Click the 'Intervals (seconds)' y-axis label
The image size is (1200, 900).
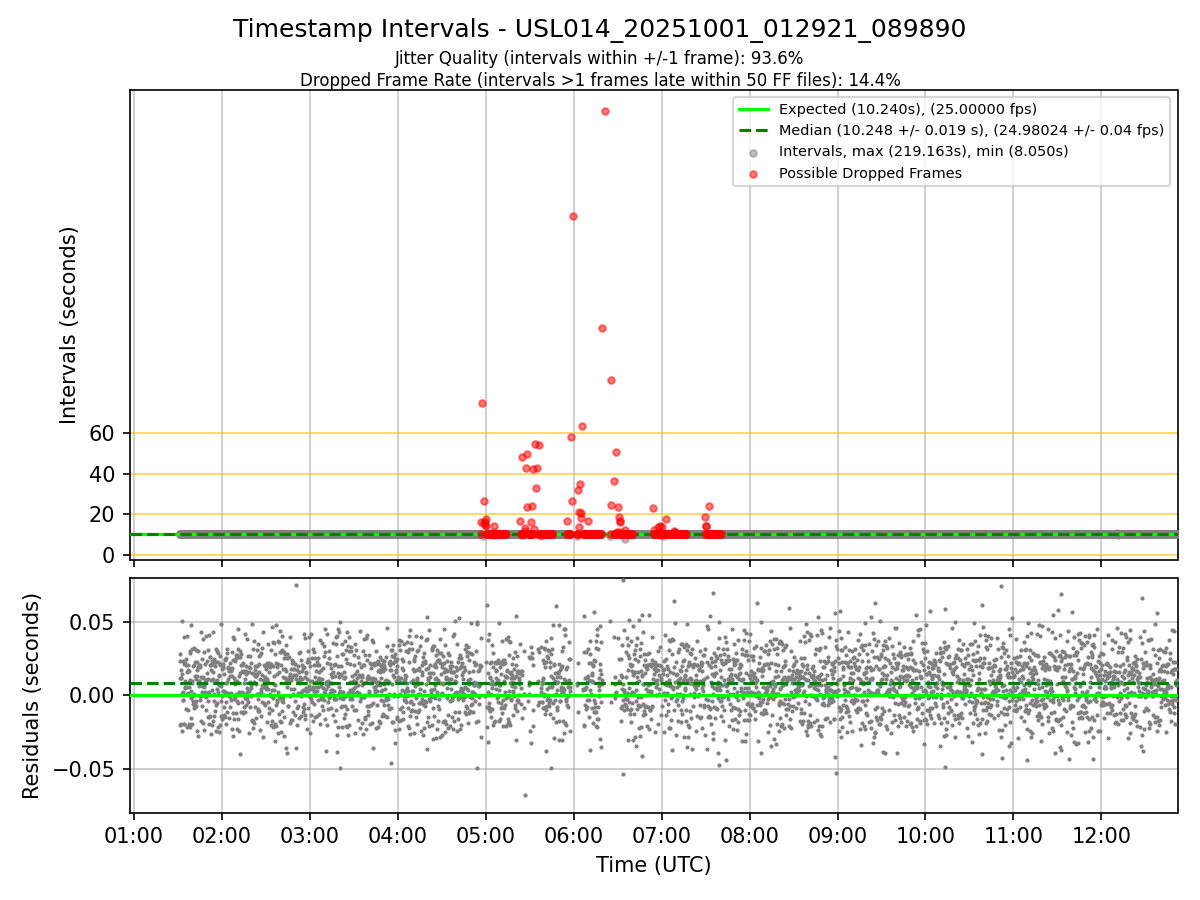(x=68, y=325)
